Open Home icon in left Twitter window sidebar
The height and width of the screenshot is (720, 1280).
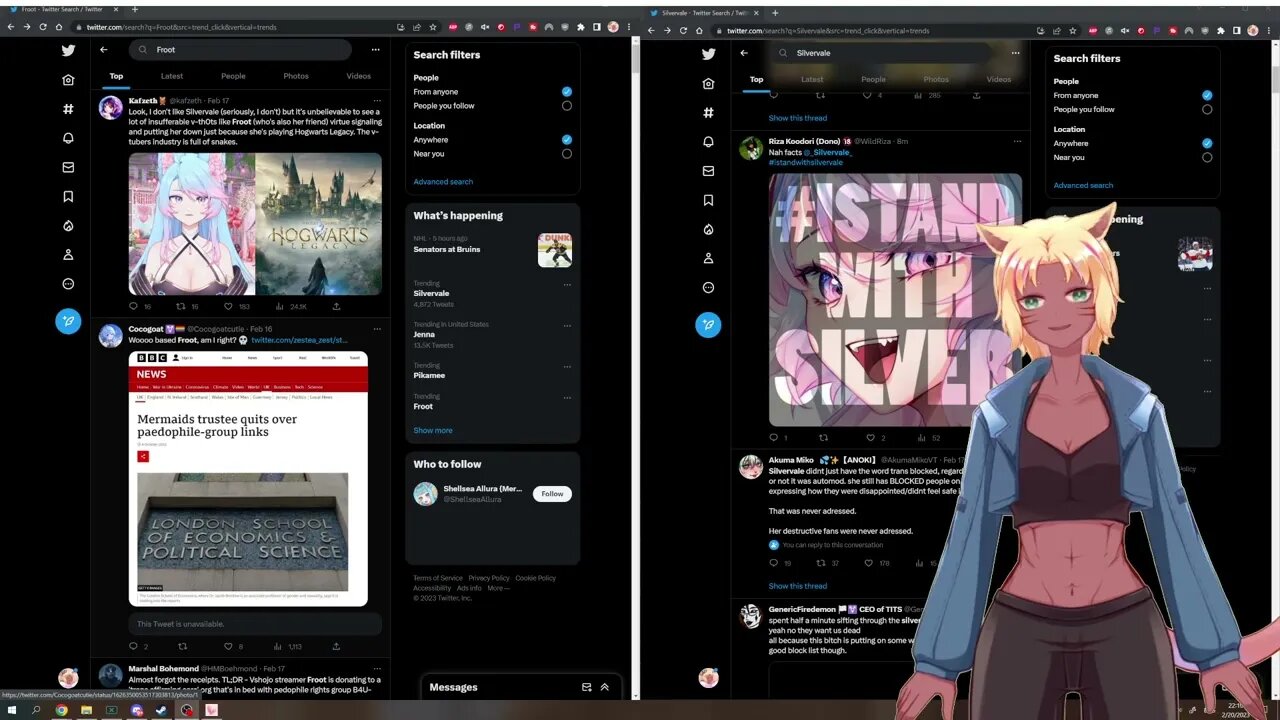click(x=68, y=80)
